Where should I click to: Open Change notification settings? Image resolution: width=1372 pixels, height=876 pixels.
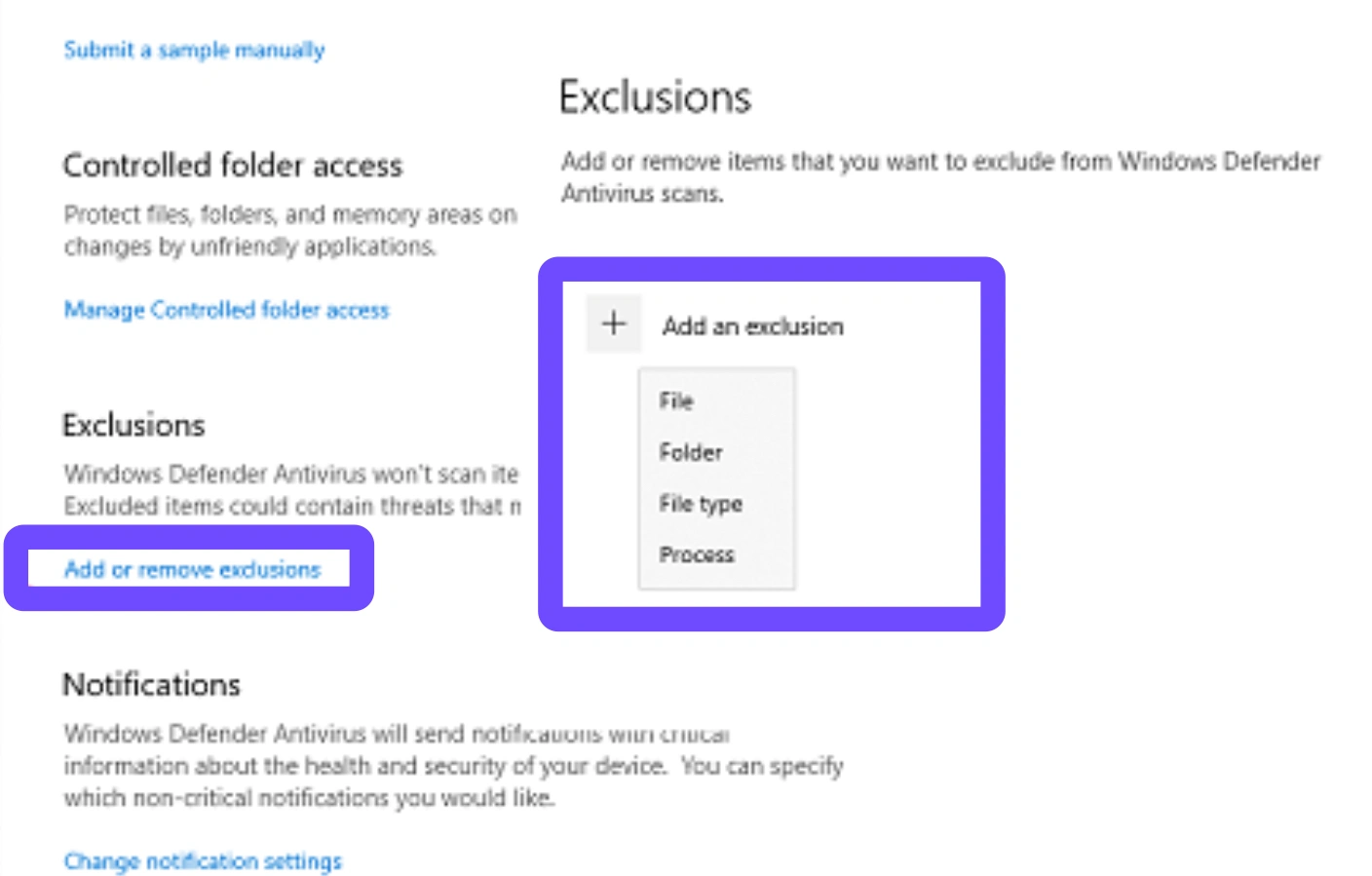coord(203,861)
